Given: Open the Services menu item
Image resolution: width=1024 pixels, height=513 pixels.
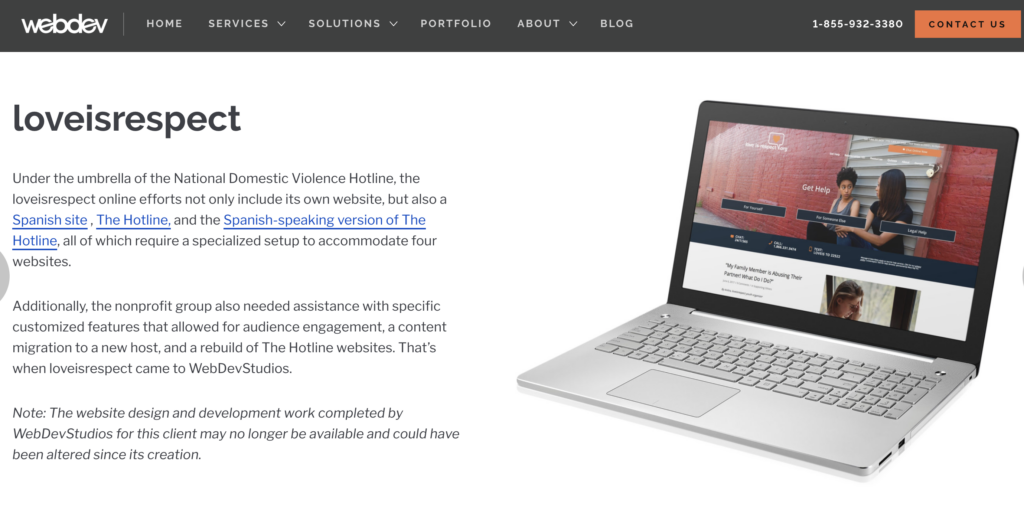Looking at the screenshot, I should [238, 23].
